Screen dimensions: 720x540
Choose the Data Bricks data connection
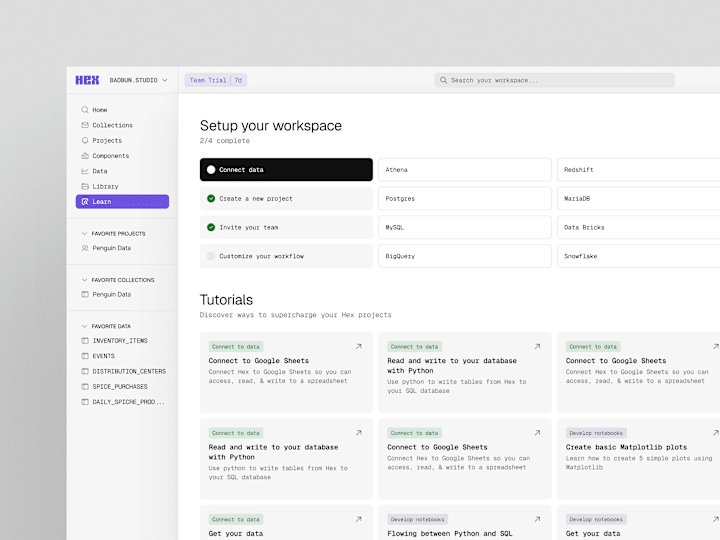[639, 227]
